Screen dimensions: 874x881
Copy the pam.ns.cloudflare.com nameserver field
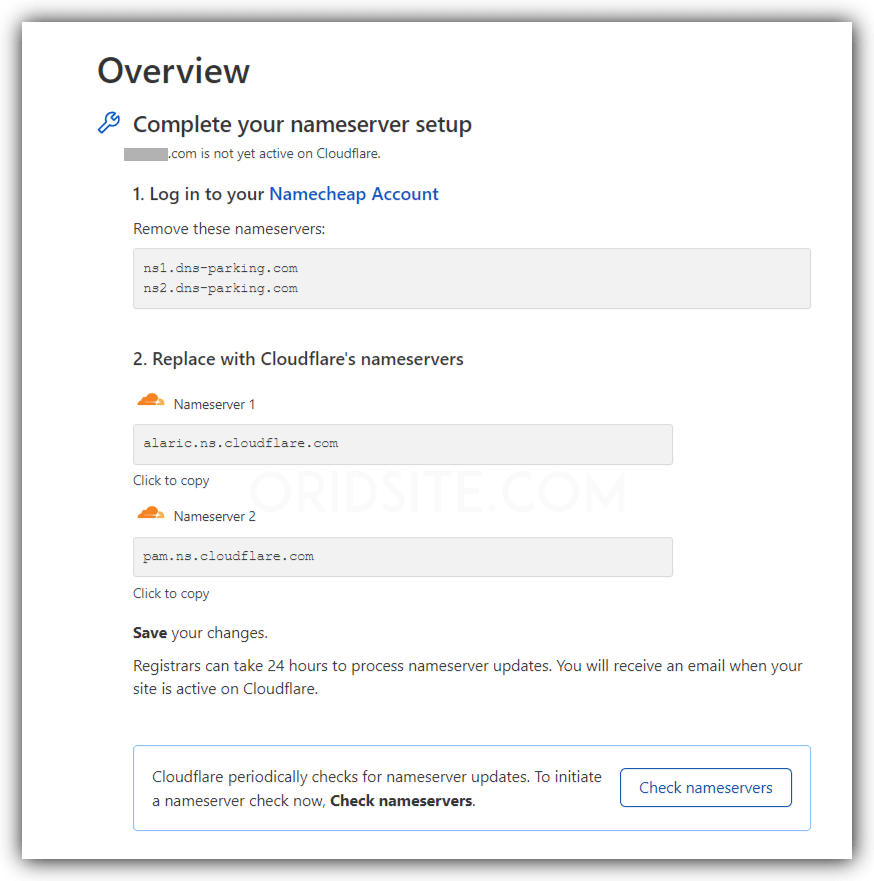(403, 557)
